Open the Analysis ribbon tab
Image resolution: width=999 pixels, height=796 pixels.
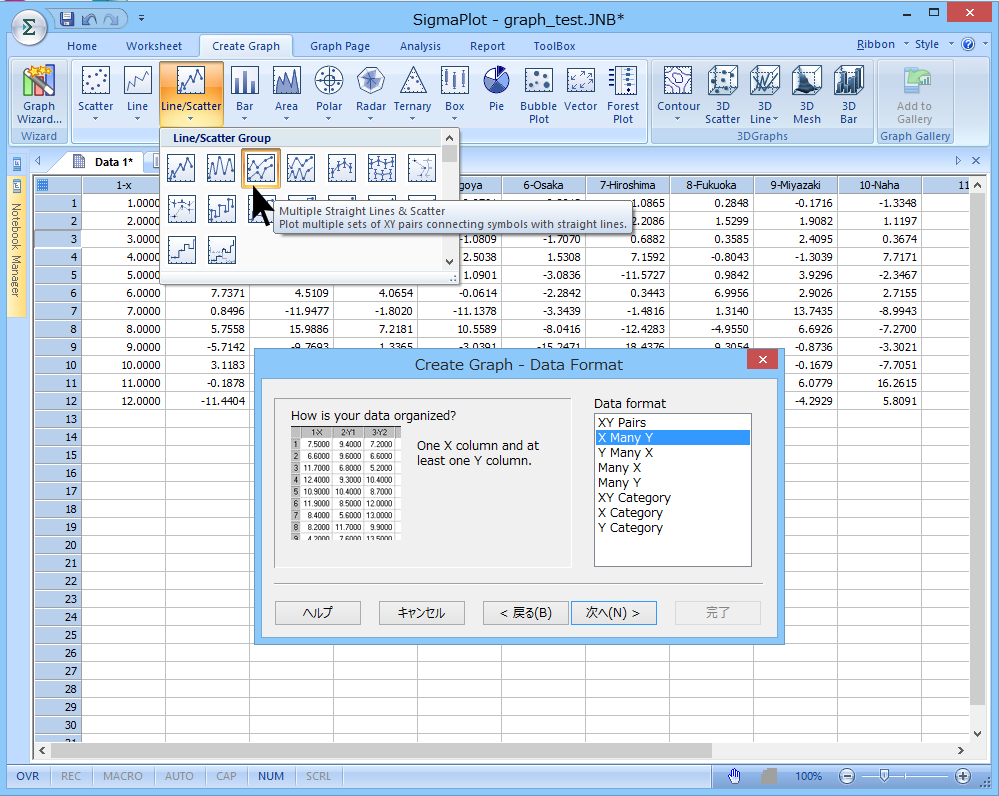420,46
